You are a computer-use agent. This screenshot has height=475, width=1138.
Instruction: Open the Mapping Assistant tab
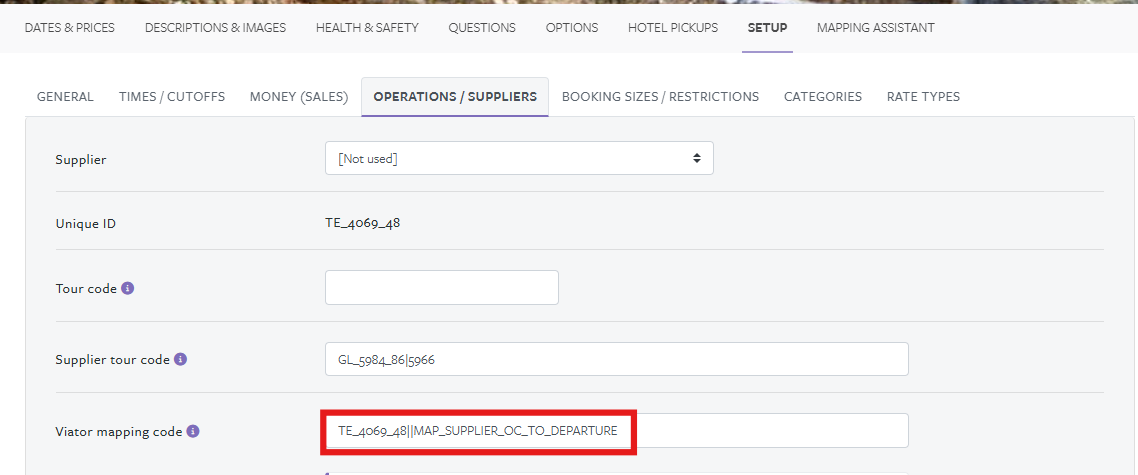pyautogui.click(x=875, y=28)
